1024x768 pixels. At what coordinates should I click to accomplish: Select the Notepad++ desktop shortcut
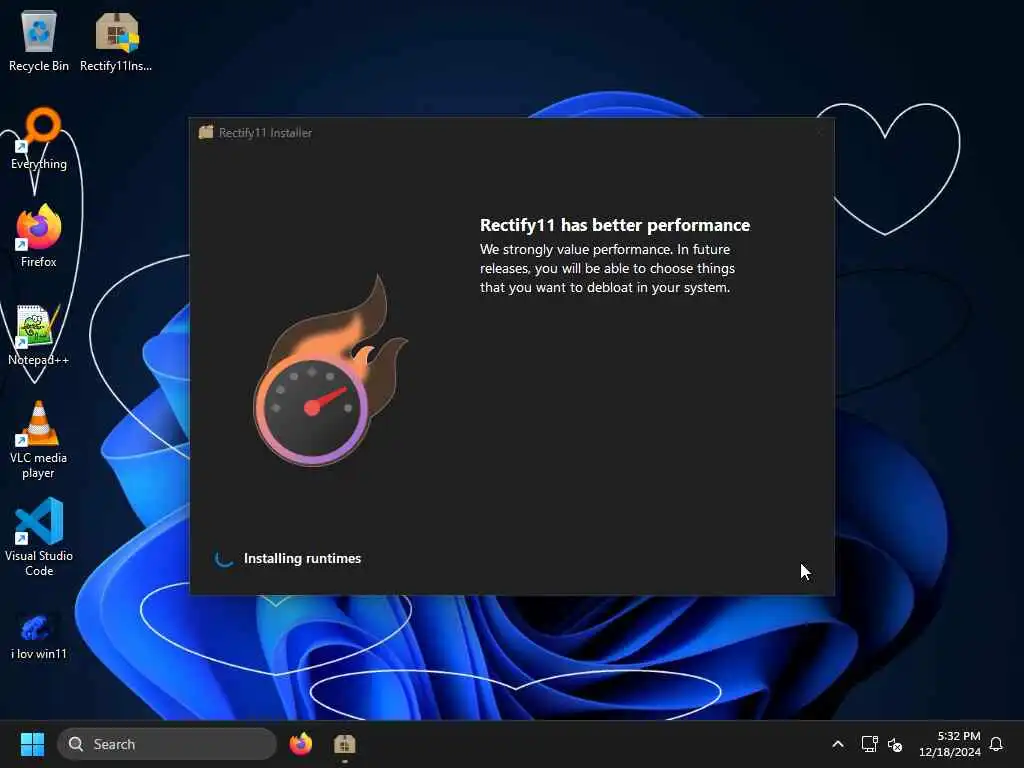(39, 334)
